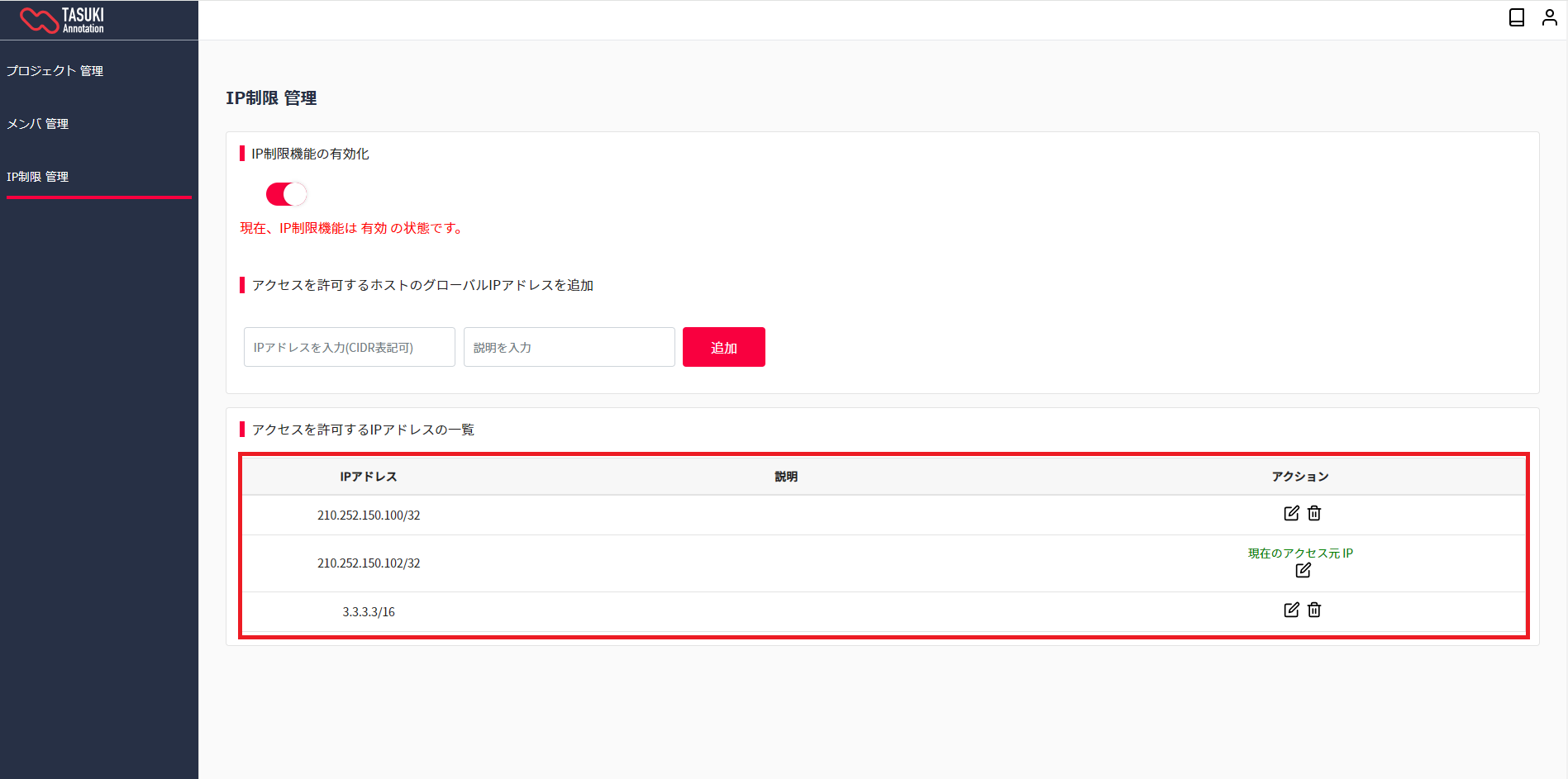Go to メンバ 管理 in the sidebar

click(x=38, y=124)
